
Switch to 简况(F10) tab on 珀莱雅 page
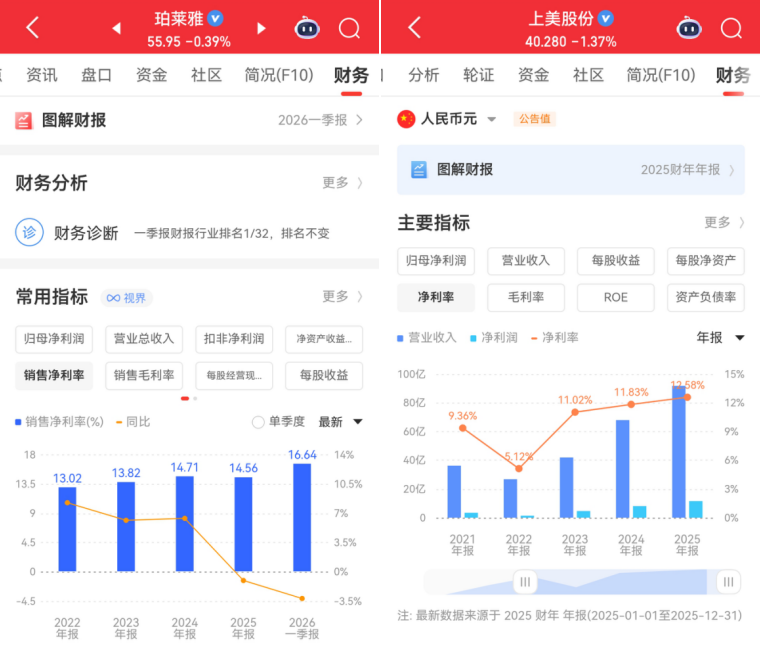[279, 75]
